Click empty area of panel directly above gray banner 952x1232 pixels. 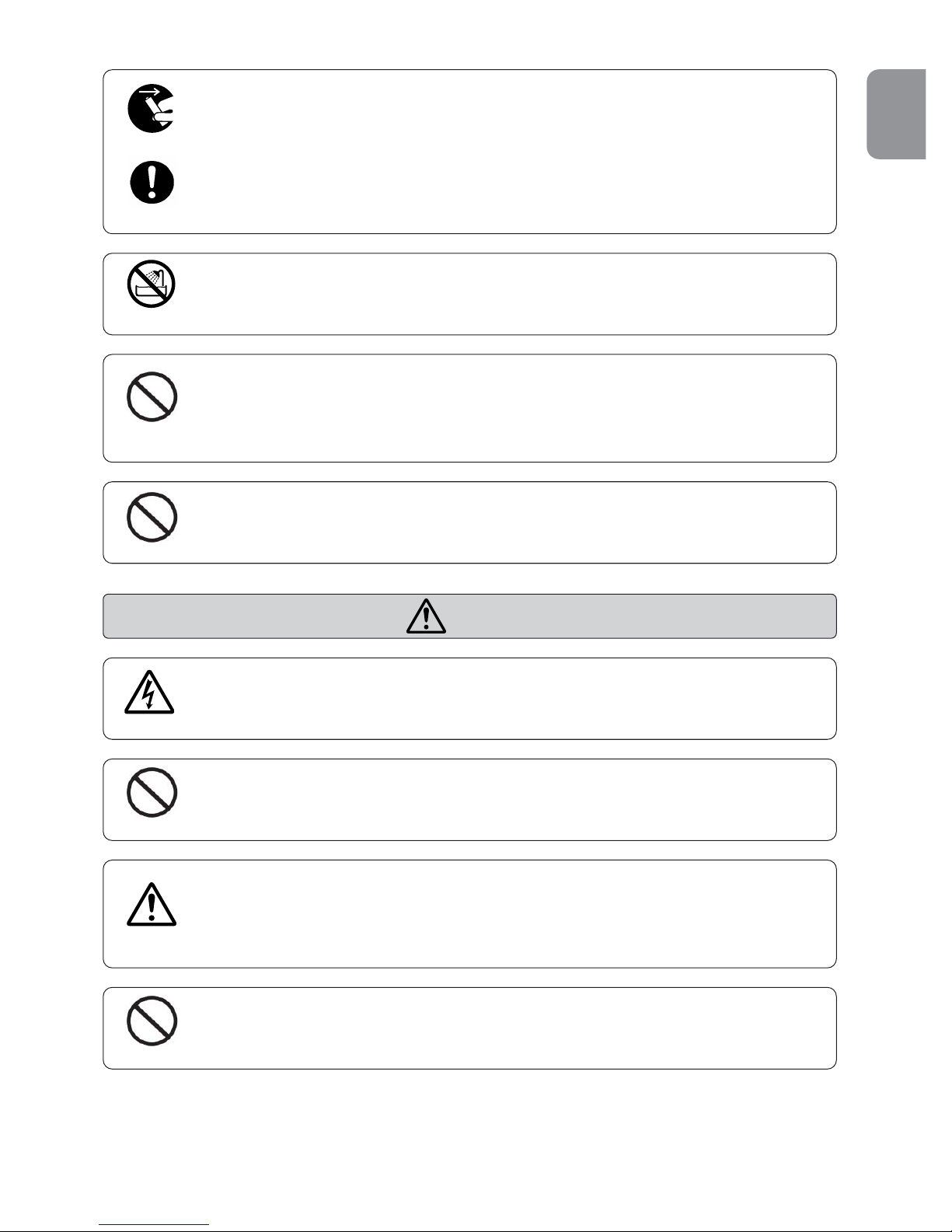point(505,522)
